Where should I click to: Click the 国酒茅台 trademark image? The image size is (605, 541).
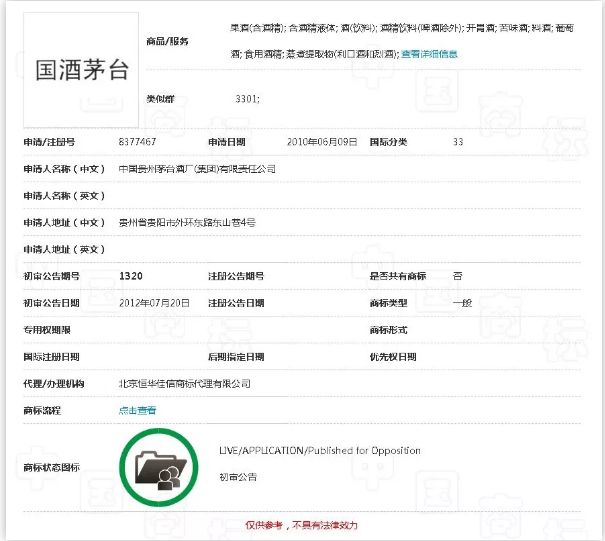pyautogui.click(x=81, y=70)
